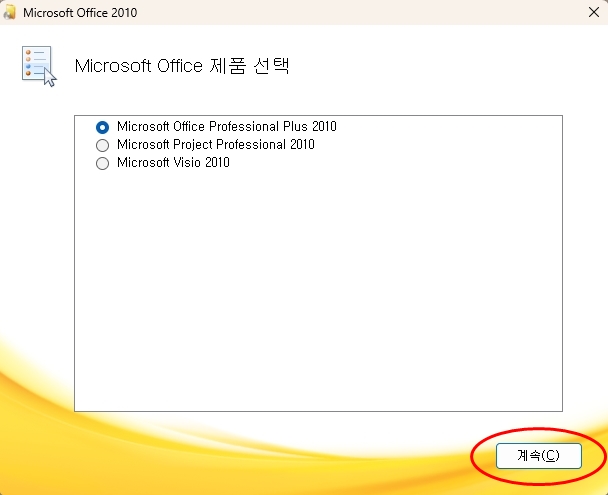Click the Office icon in the title bar

pyautogui.click(x=10, y=13)
